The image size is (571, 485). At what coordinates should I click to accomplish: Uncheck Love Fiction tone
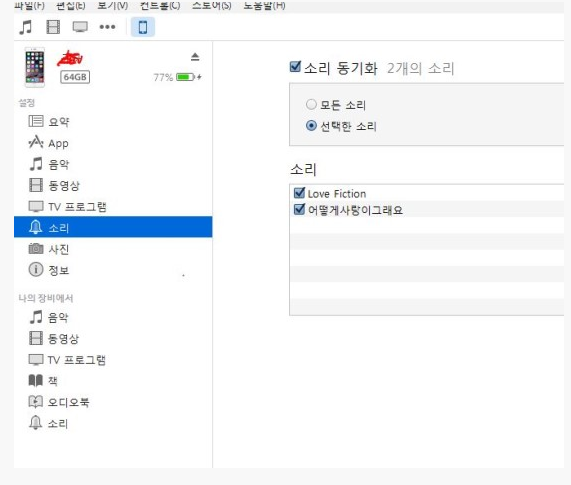click(x=299, y=193)
